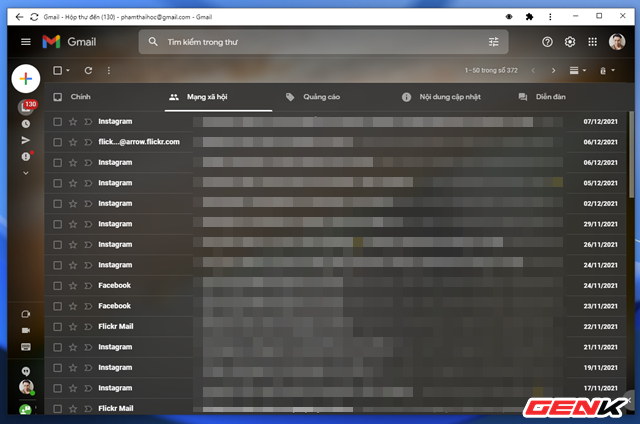Viewport: 640px width, 424px height.
Task: Go to the next page of emails
Action: pos(553,71)
